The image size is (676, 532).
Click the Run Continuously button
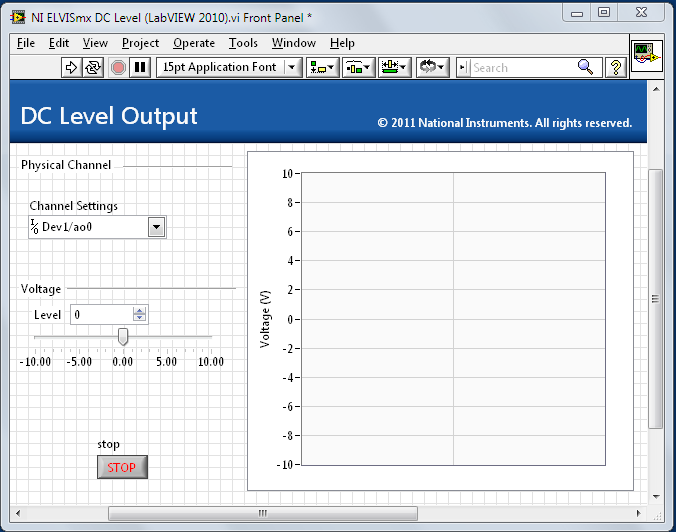pyautogui.click(x=93, y=67)
